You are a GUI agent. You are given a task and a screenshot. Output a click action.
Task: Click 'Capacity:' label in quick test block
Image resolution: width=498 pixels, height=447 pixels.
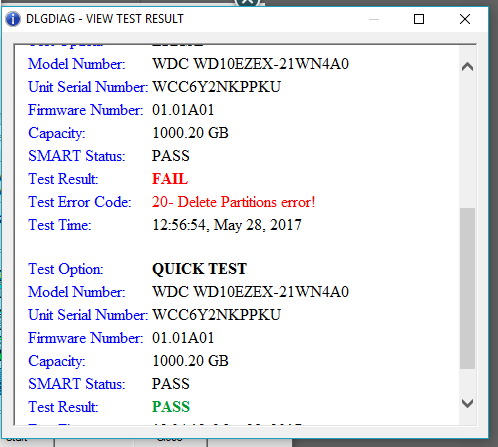coord(57,361)
